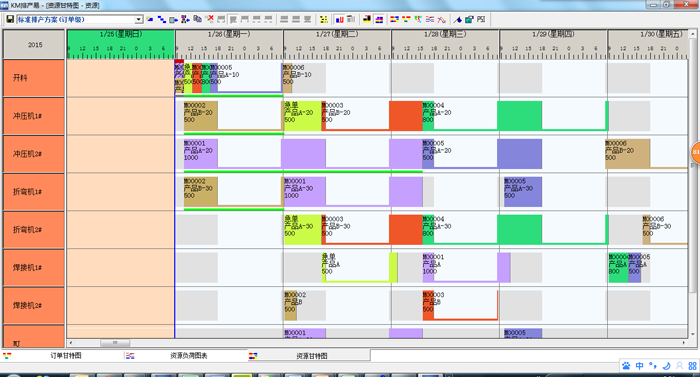Click the red X delete toolbar icon
The height and width of the screenshot is (377, 700).
point(209,19)
